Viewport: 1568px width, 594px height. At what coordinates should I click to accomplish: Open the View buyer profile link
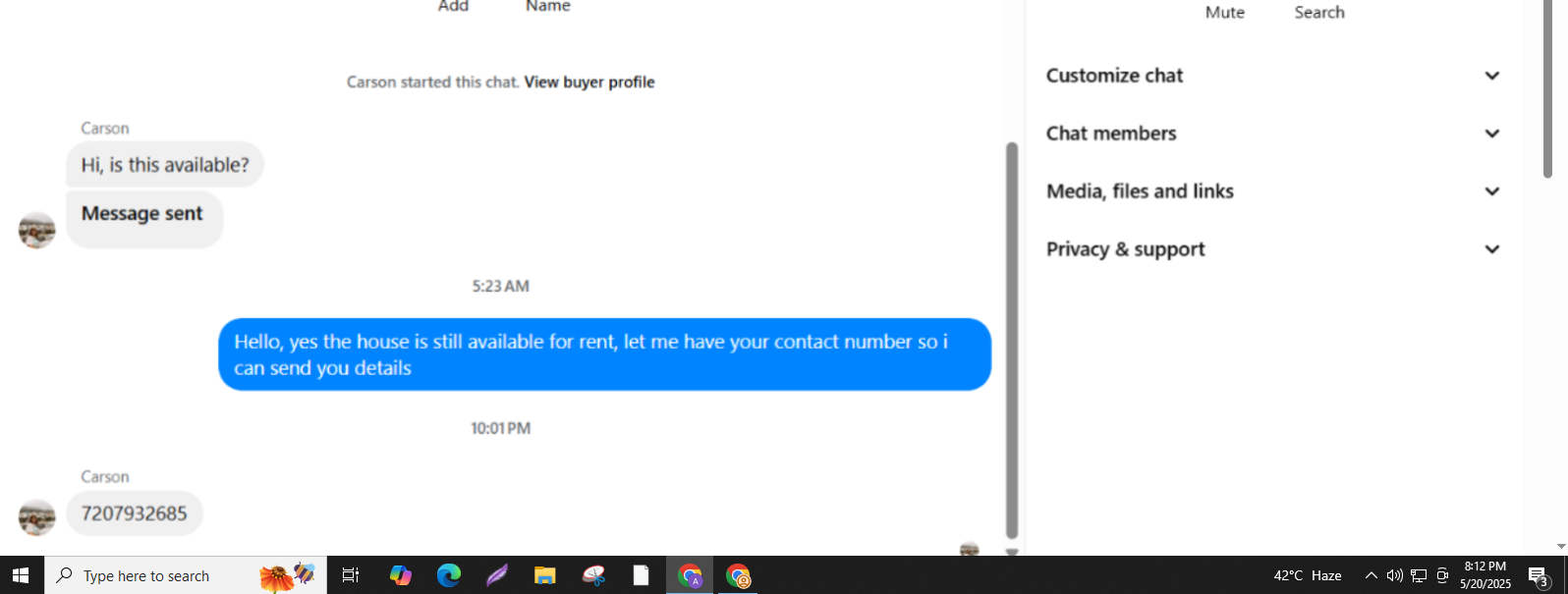pos(589,82)
